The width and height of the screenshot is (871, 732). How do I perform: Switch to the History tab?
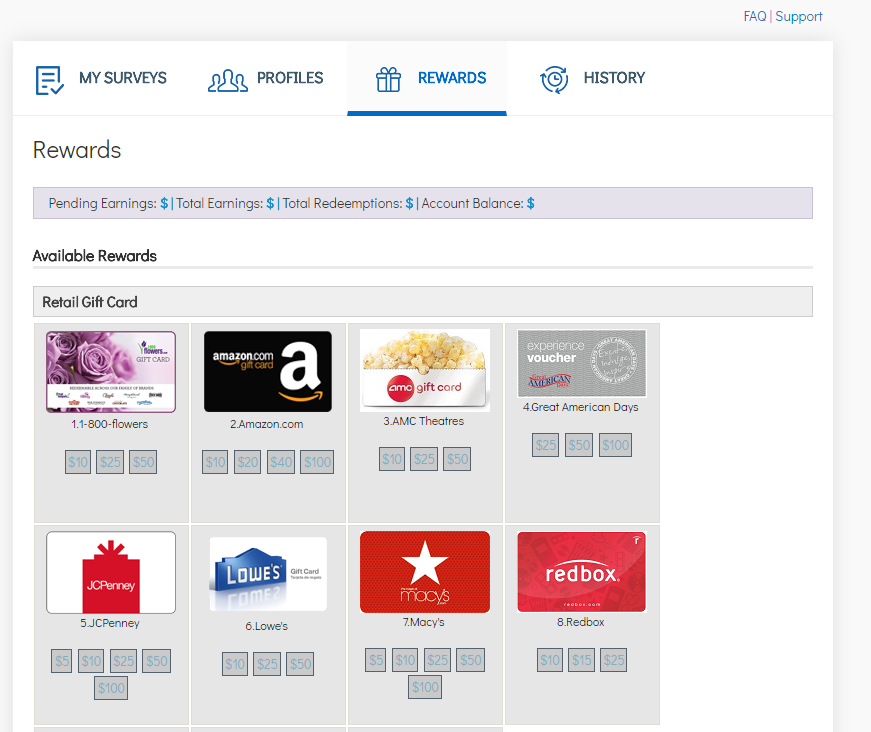pyautogui.click(x=614, y=78)
